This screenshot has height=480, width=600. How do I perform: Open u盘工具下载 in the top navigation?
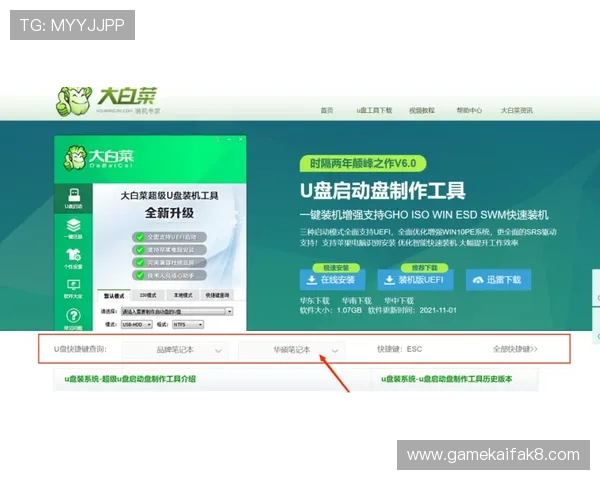click(x=374, y=110)
